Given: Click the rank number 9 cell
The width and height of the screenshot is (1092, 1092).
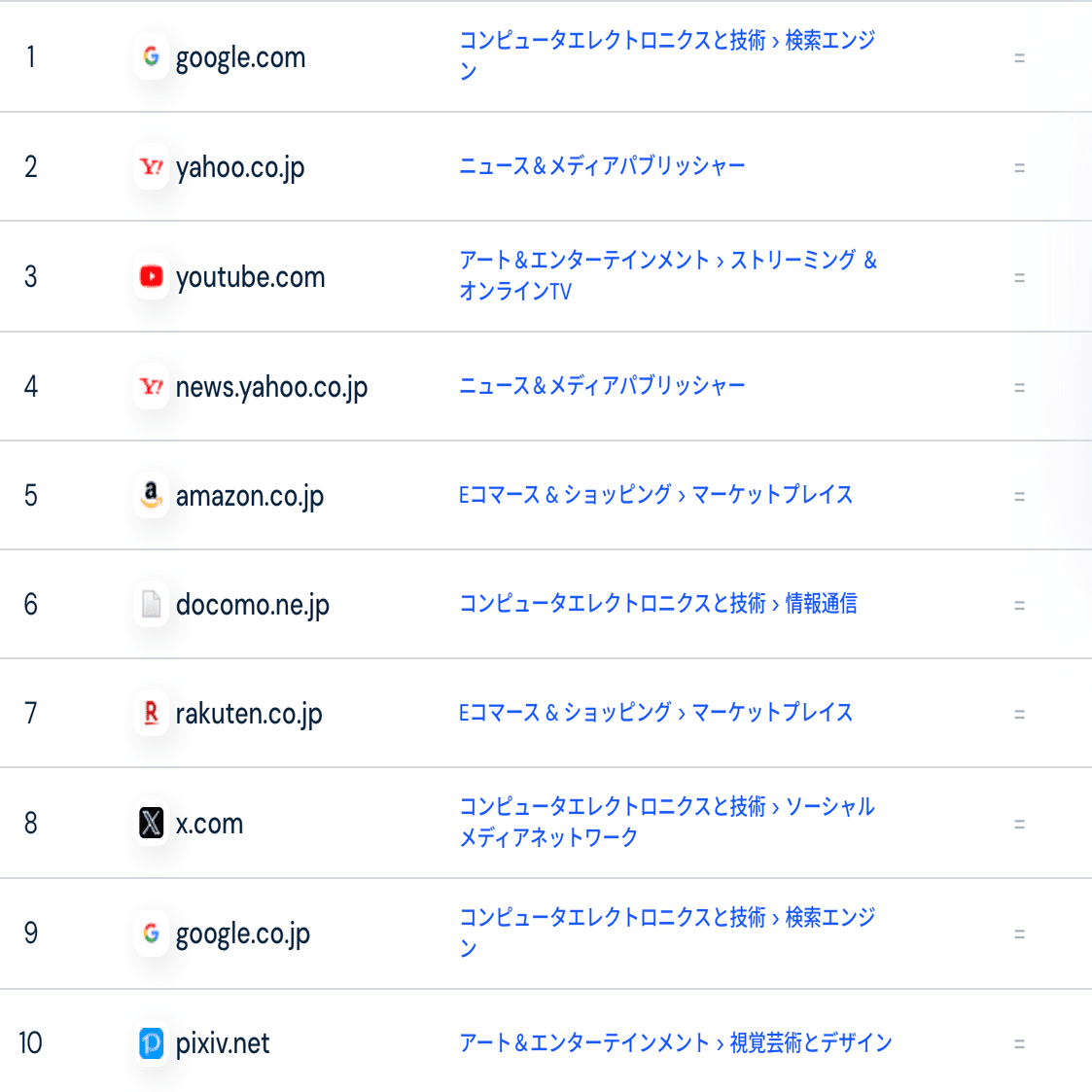Looking at the screenshot, I should click(x=31, y=933).
